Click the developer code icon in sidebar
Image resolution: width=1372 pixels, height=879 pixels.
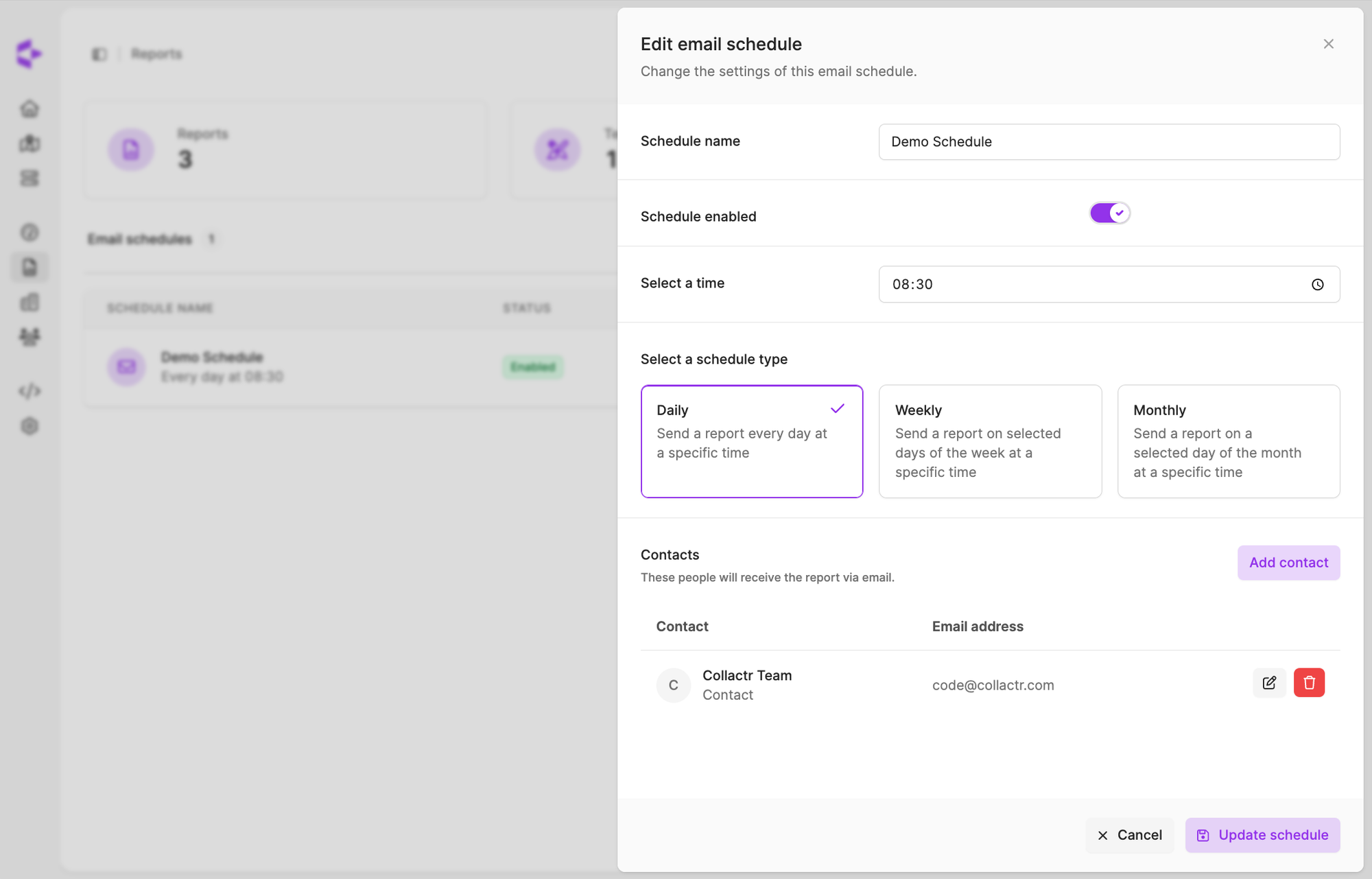29,391
